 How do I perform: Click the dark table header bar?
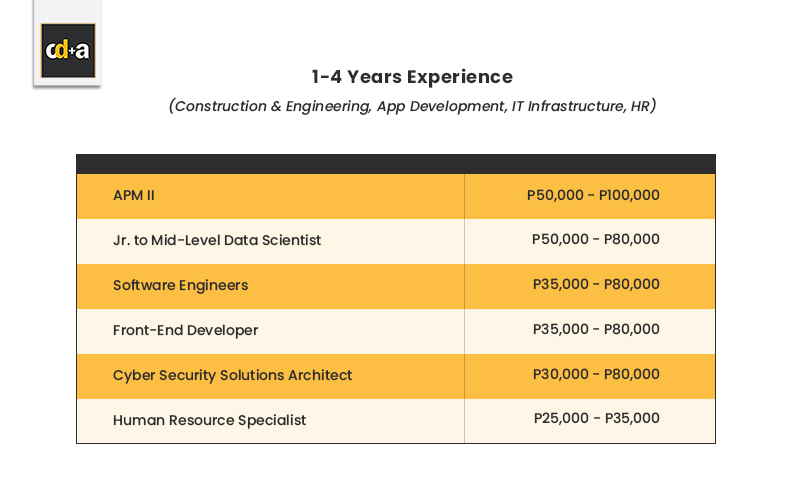396,164
